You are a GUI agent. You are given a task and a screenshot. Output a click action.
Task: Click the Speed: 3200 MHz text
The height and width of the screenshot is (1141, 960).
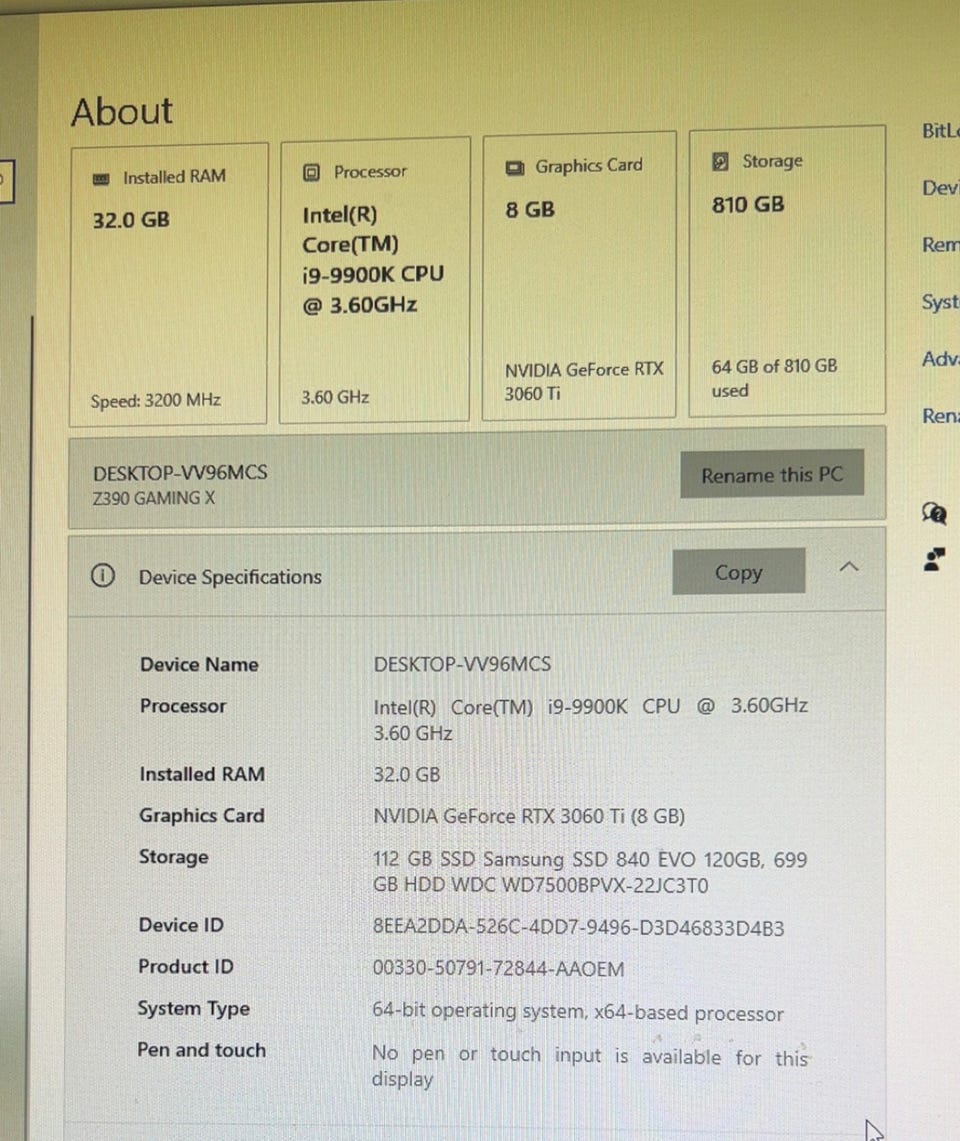click(x=156, y=400)
